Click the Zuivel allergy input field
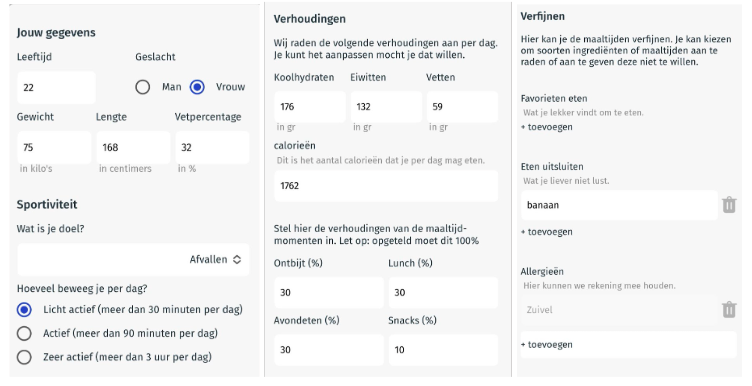This screenshot has height=386, width=752. 619,310
